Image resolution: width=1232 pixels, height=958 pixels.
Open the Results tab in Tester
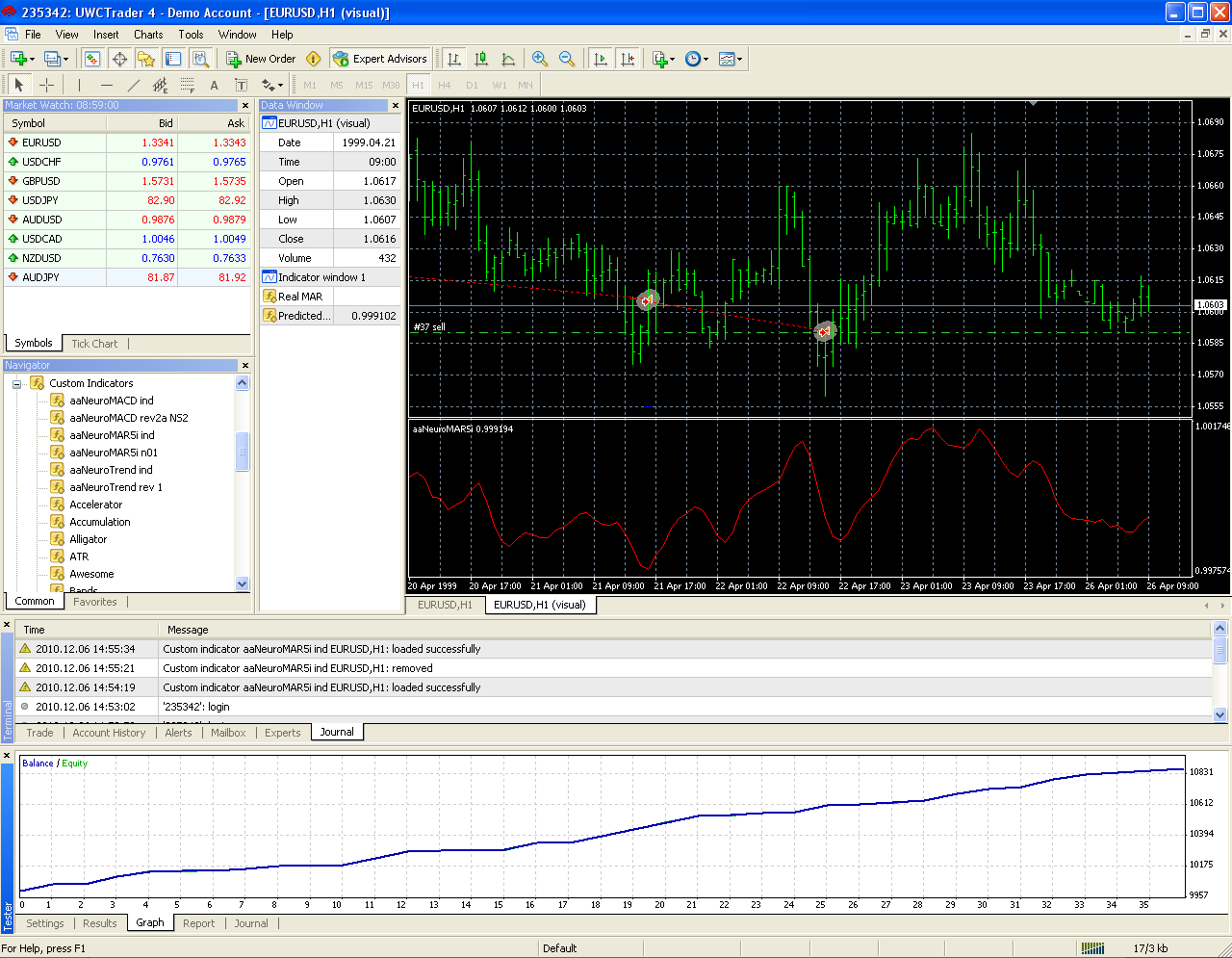[100, 923]
